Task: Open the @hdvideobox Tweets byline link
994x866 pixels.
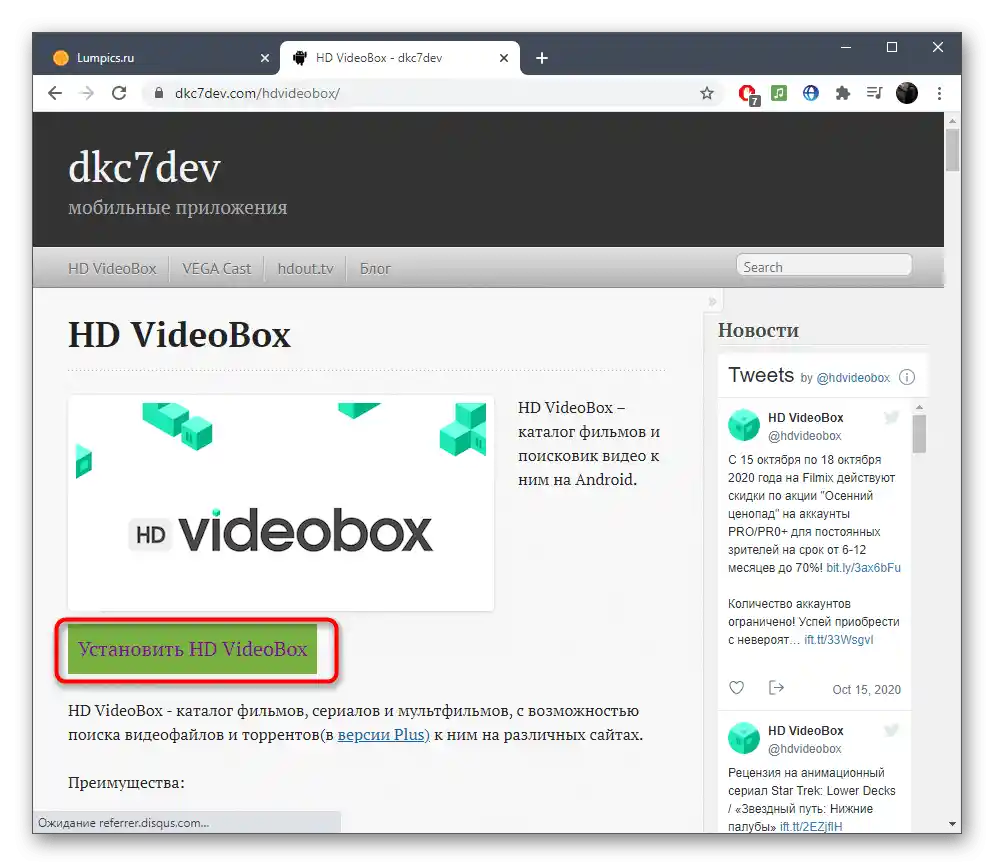Action: pyautogui.click(x=853, y=378)
